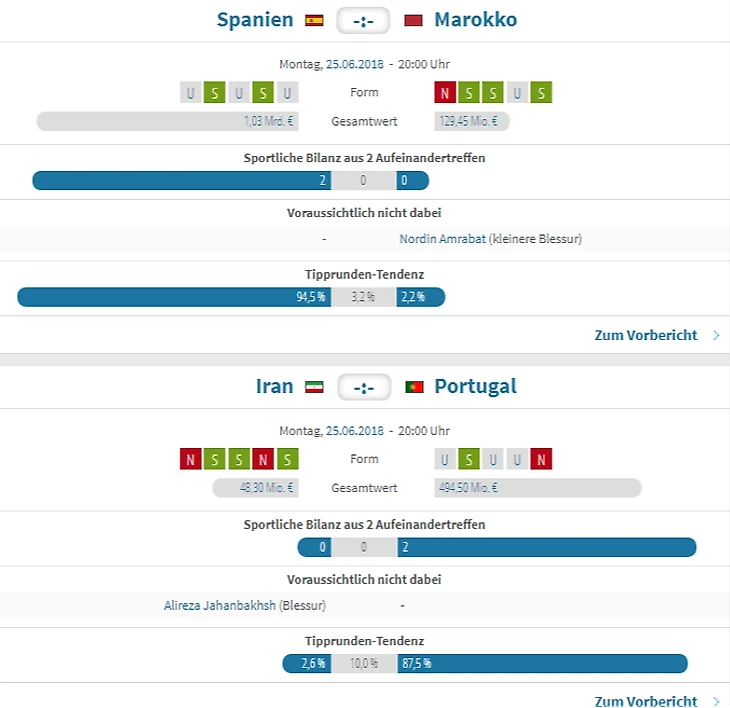Open Zum Vorbericht link for Spanien–Marokko

point(645,335)
